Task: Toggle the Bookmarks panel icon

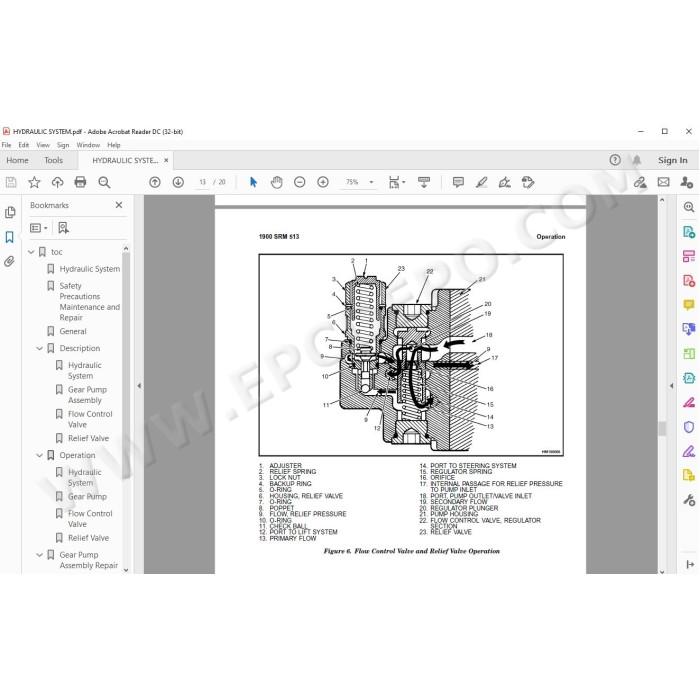Action: point(9,237)
